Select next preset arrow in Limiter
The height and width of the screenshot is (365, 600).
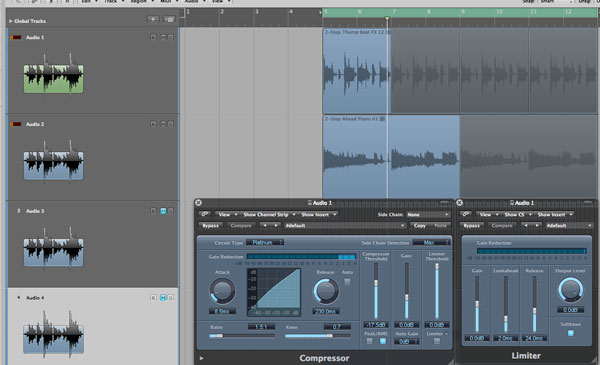[536, 225]
